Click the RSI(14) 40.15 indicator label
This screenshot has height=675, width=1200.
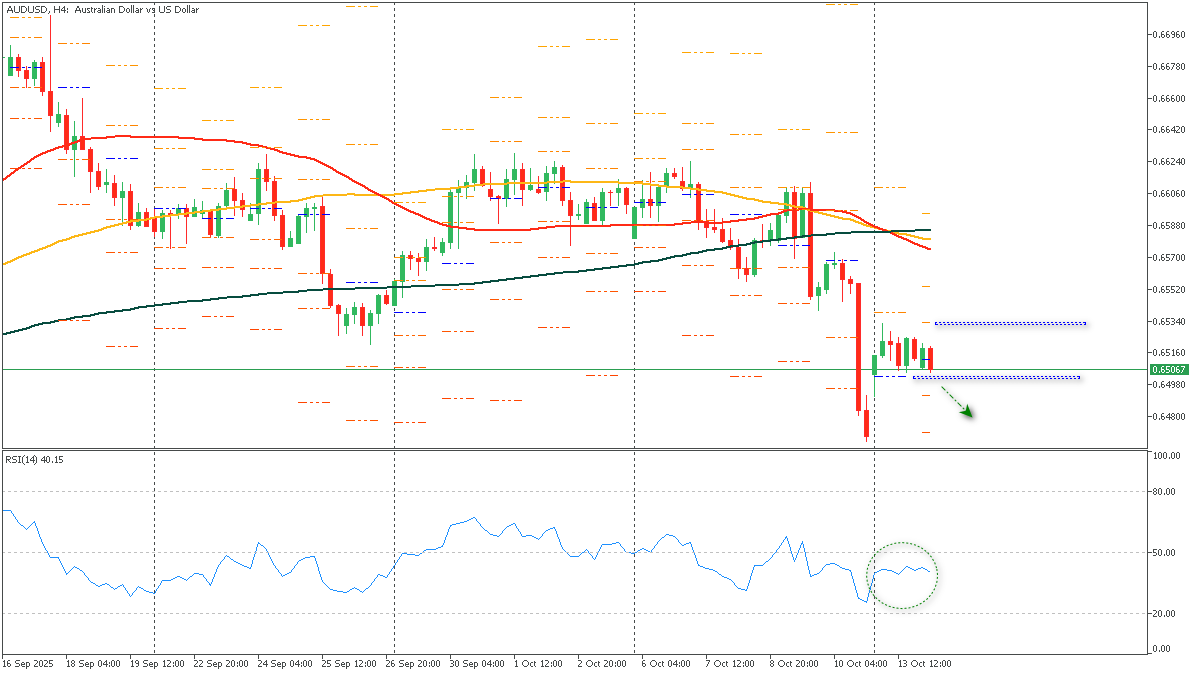pyautogui.click(x=34, y=460)
